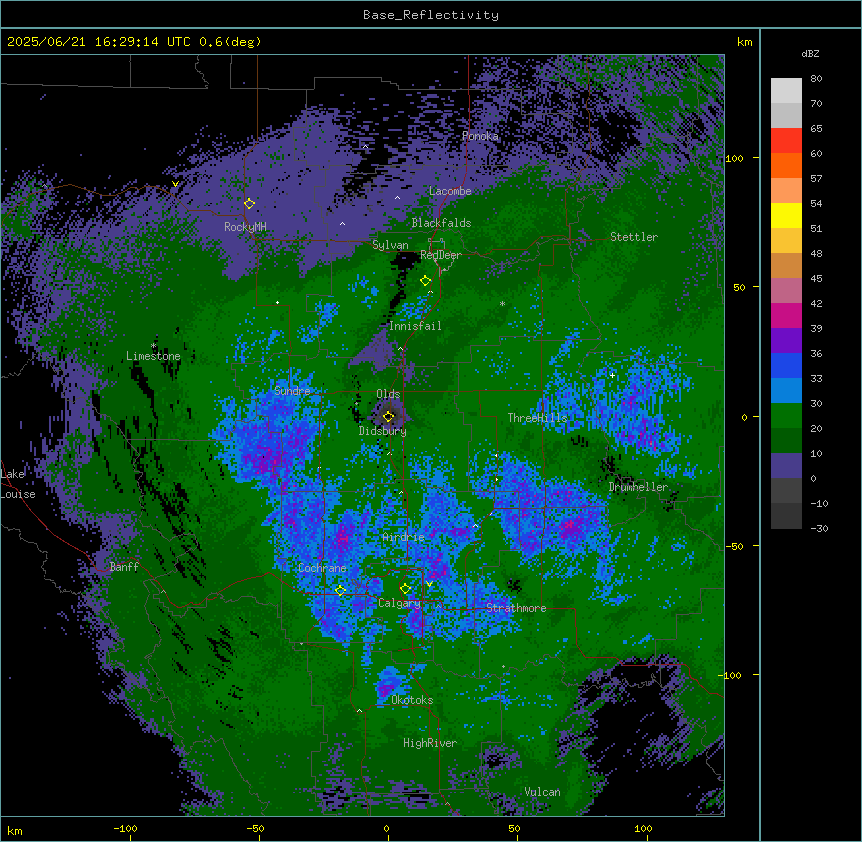Click the Stettler city label
862x842 pixels.
click(634, 237)
